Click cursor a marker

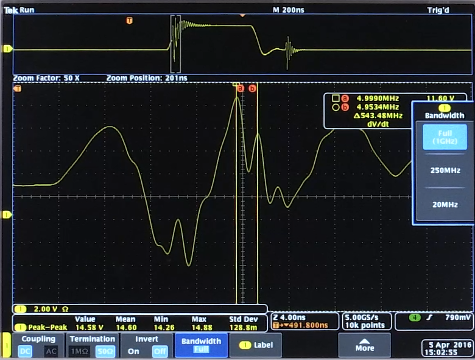pos(240,89)
